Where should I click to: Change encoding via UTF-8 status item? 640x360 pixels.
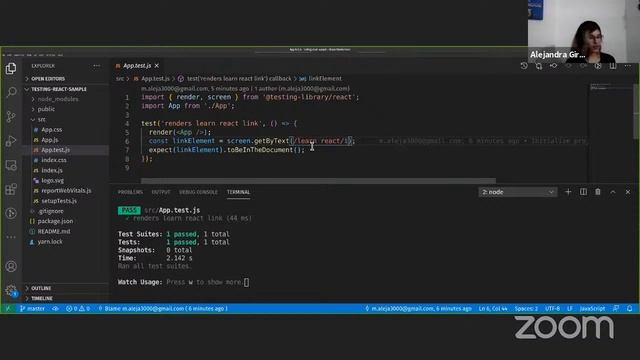552,309
